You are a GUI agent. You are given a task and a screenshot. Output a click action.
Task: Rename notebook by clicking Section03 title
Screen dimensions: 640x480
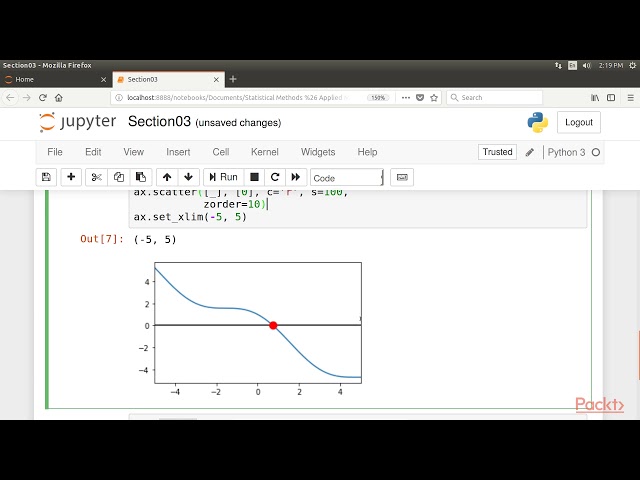(x=159, y=121)
